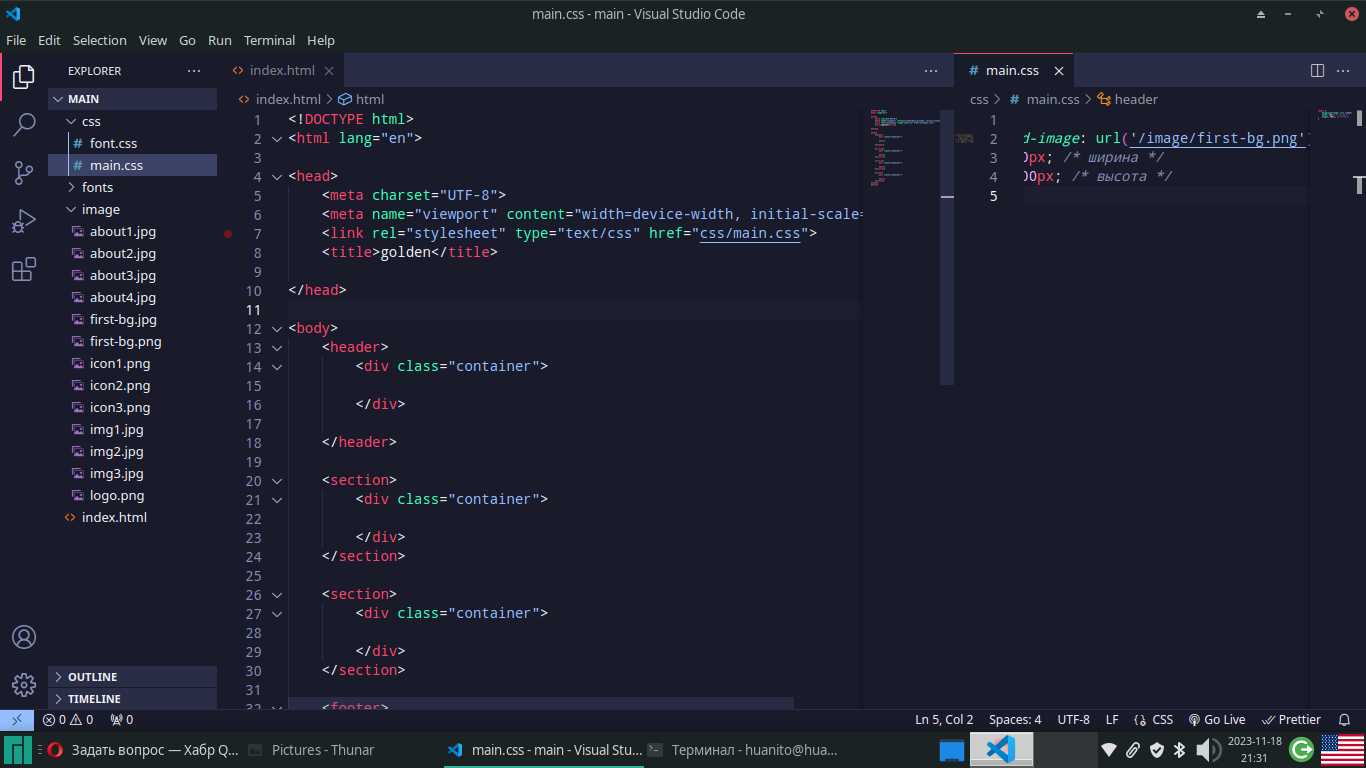Open the Explorer view in activity bar

click(24, 76)
